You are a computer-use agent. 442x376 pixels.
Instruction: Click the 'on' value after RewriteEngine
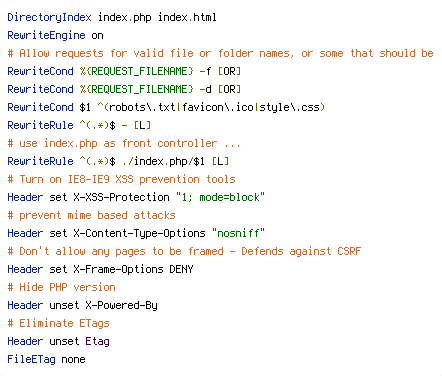coord(97,35)
